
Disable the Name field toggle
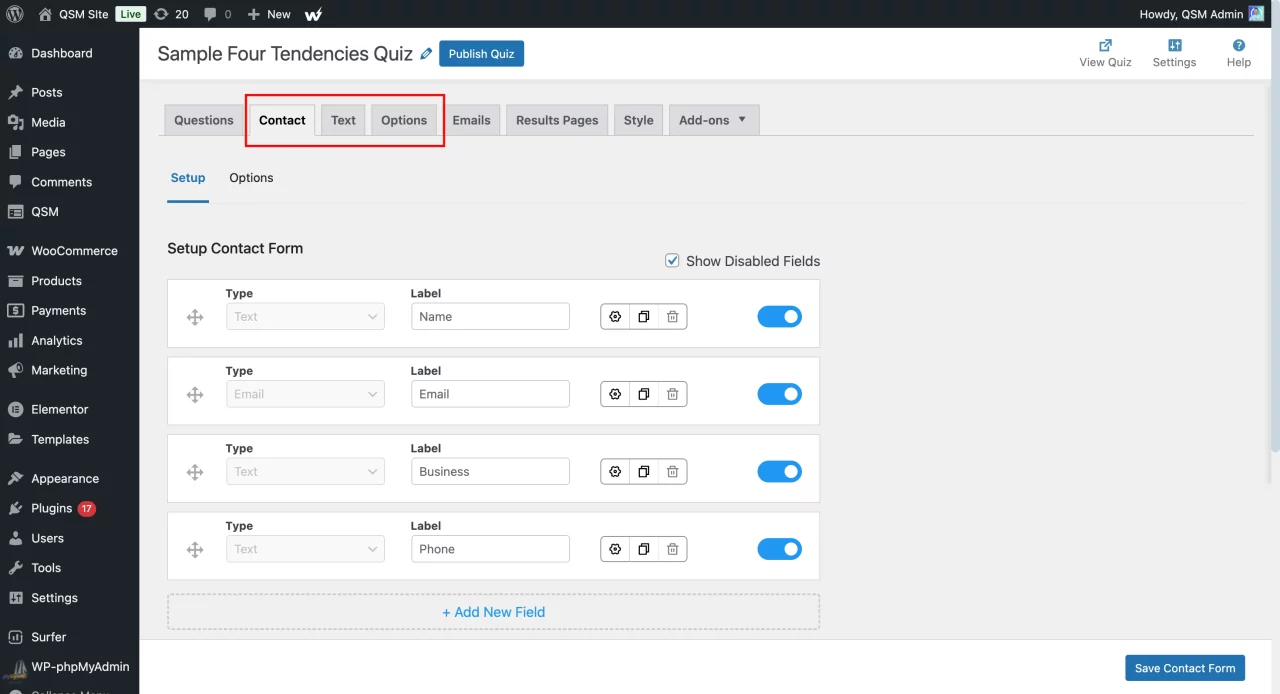tap(779, 317)
